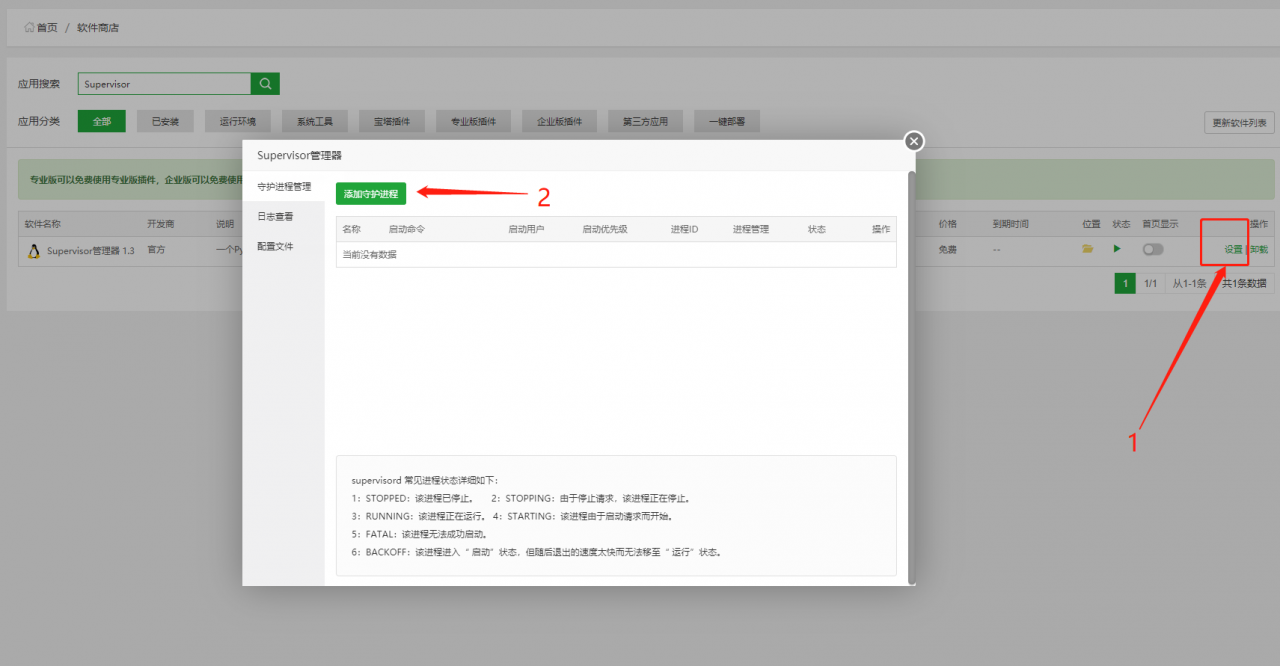The height and width of the screenshot is (666, 1280).
Task: Select the 专业版插件 category filter
Action: (474, 121)
